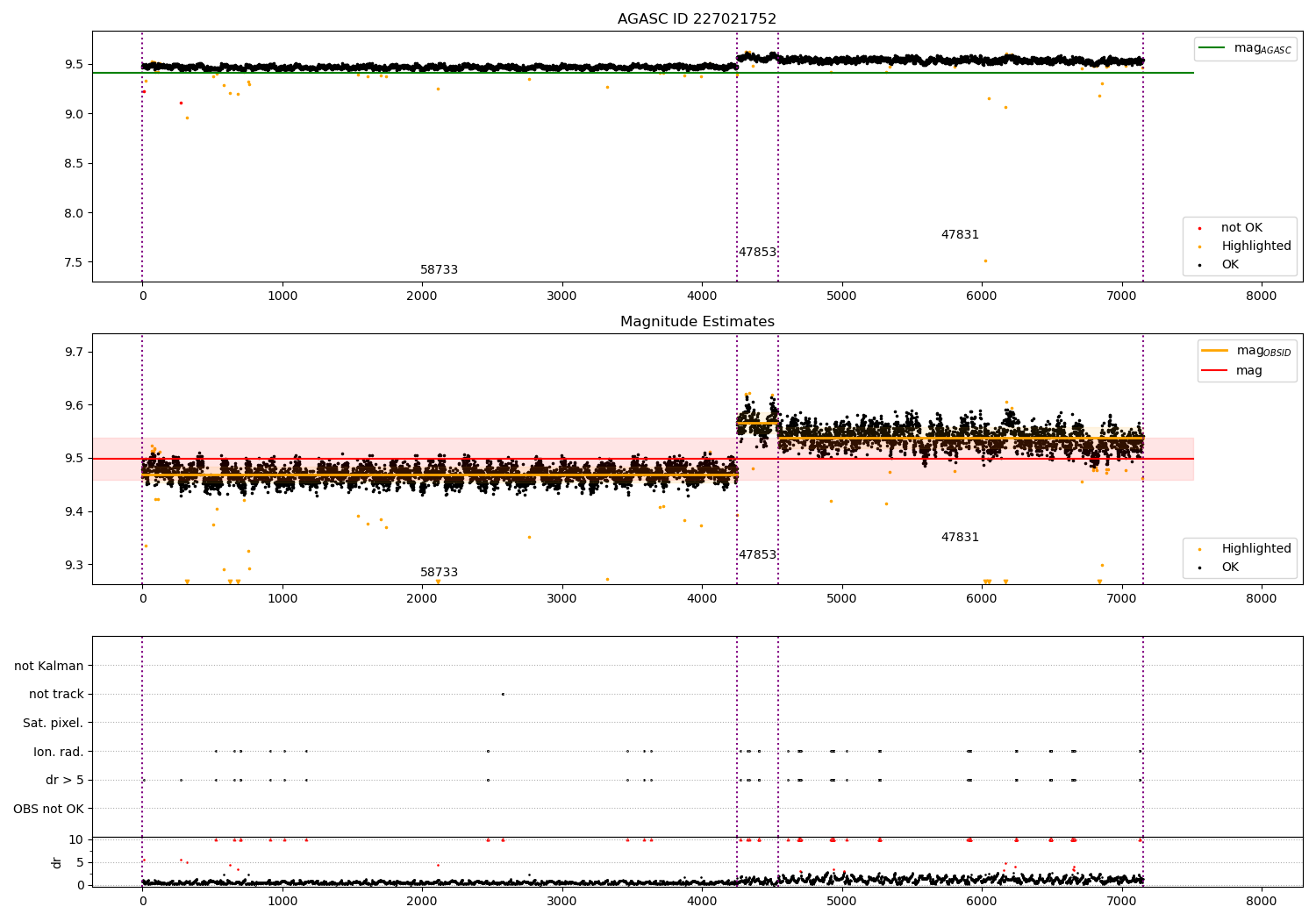Click the 'Sat. pixel.' row label
The width and height of the screenshot is (1316, 921).
[x=54, y=724]
